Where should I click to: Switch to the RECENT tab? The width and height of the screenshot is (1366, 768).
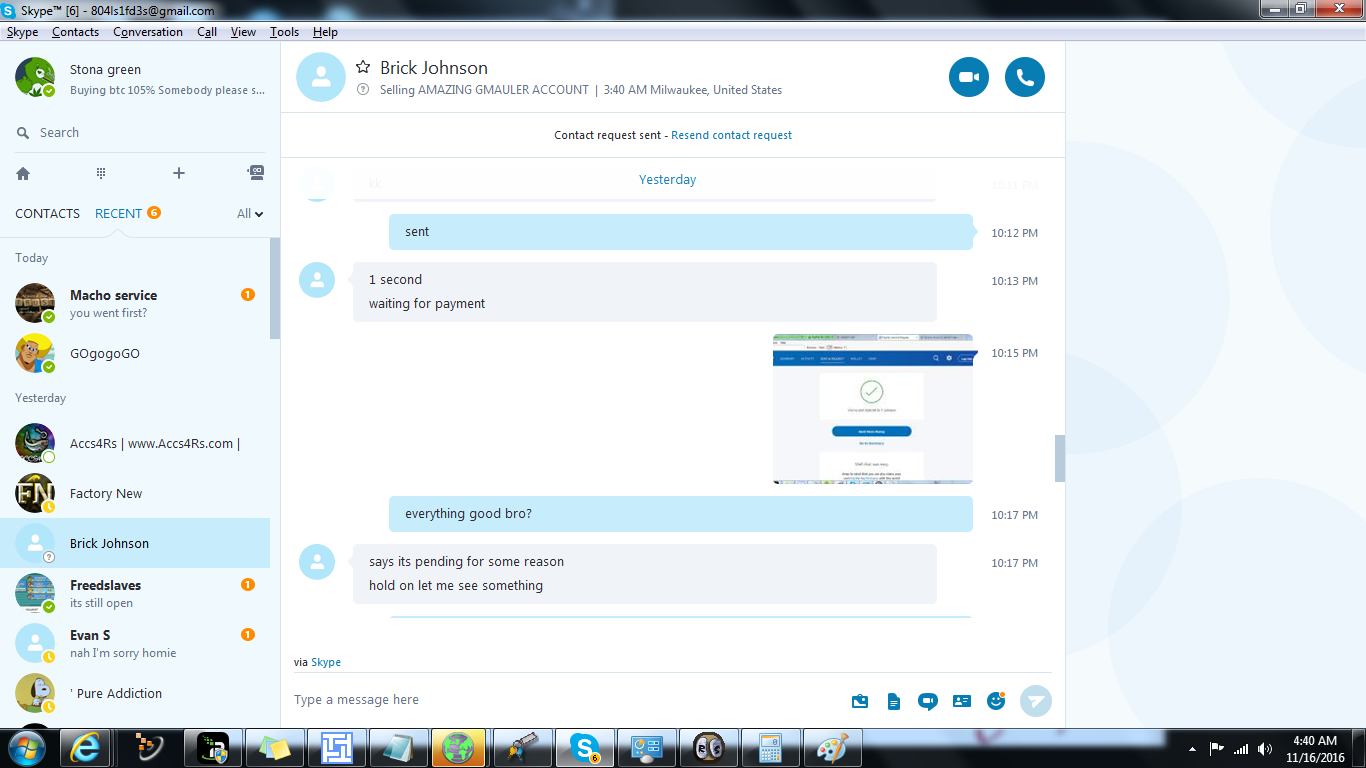118,213
